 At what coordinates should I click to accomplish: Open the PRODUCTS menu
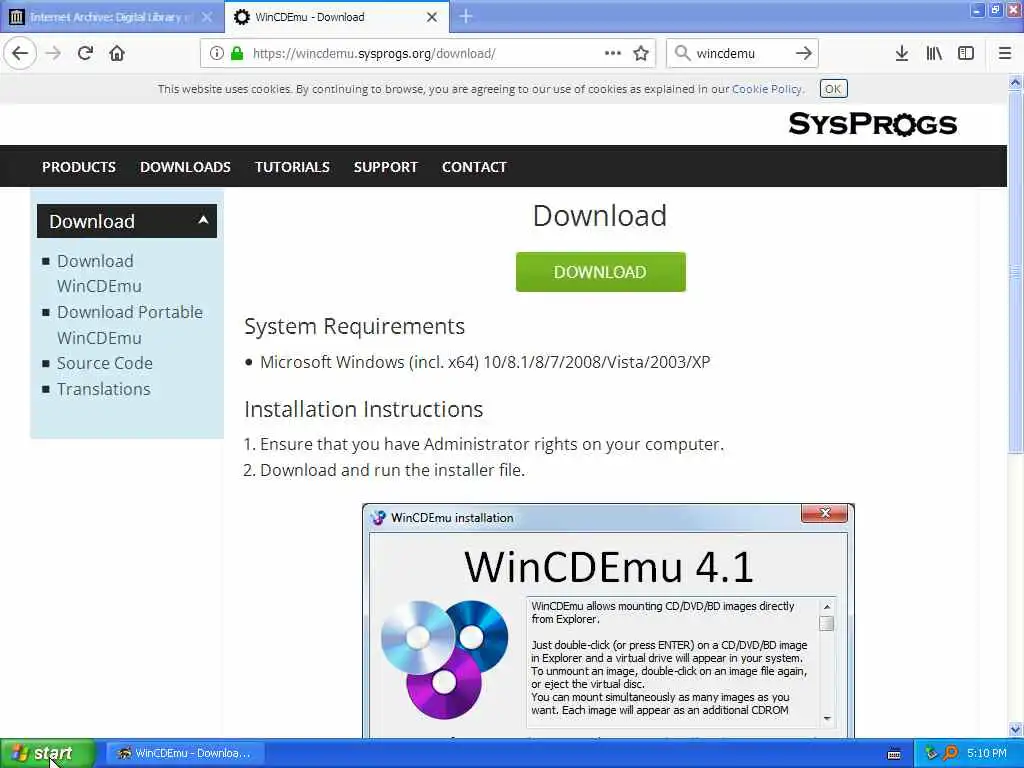pos(79,167)
